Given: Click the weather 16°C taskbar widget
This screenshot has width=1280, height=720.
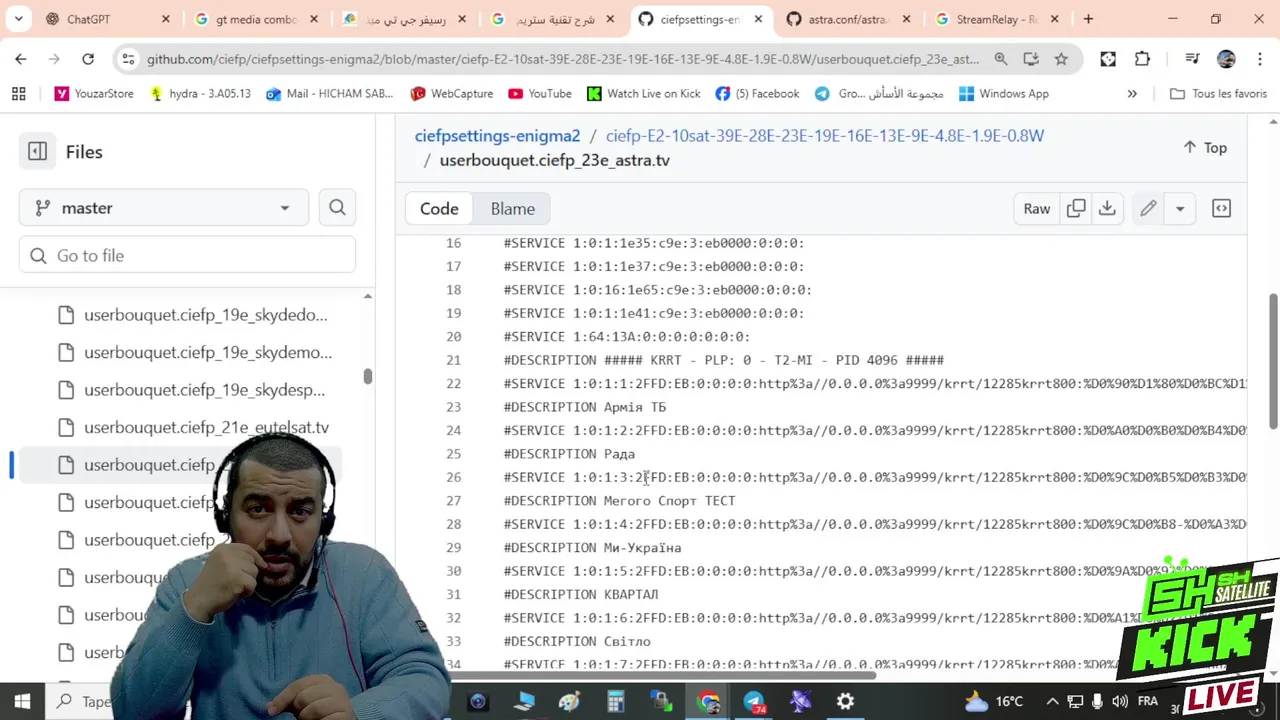Looking at the screenshot, I should tap(994, 701).
